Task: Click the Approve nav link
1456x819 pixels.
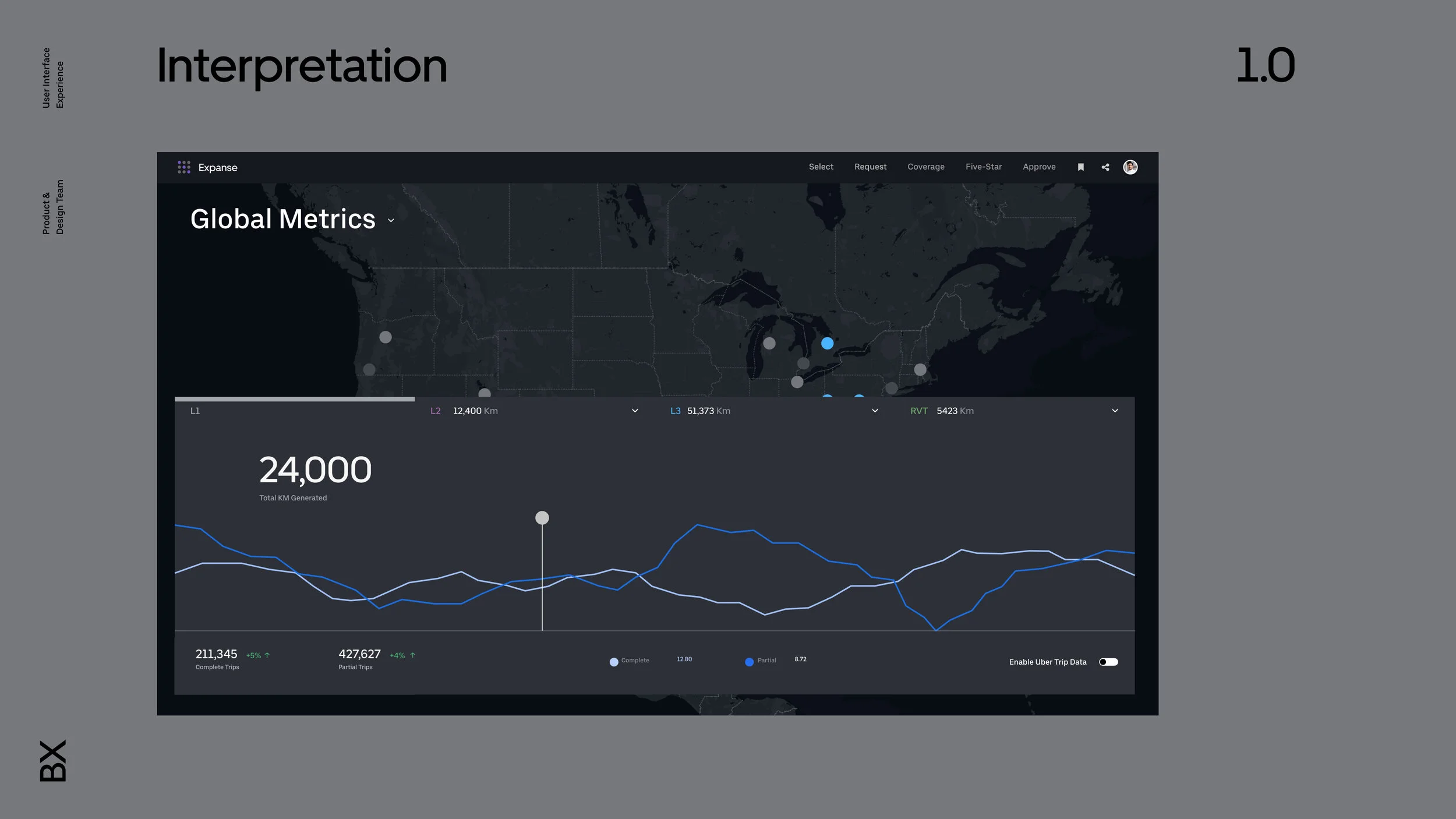Action: pyautogui.click(x=1039, y=167)
